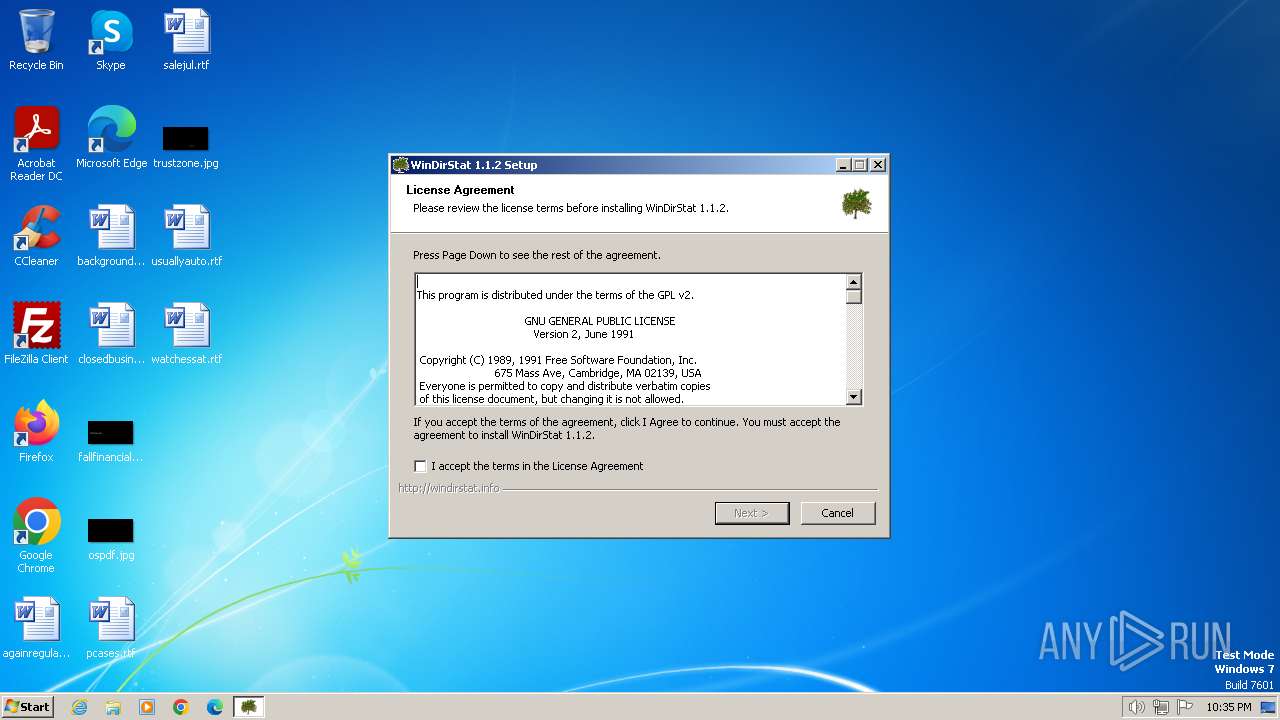The height and width of the screenshot is (720, 1280).
Task: Launch FileZilla Client shortcut
Action: click(x=36, y=334)
